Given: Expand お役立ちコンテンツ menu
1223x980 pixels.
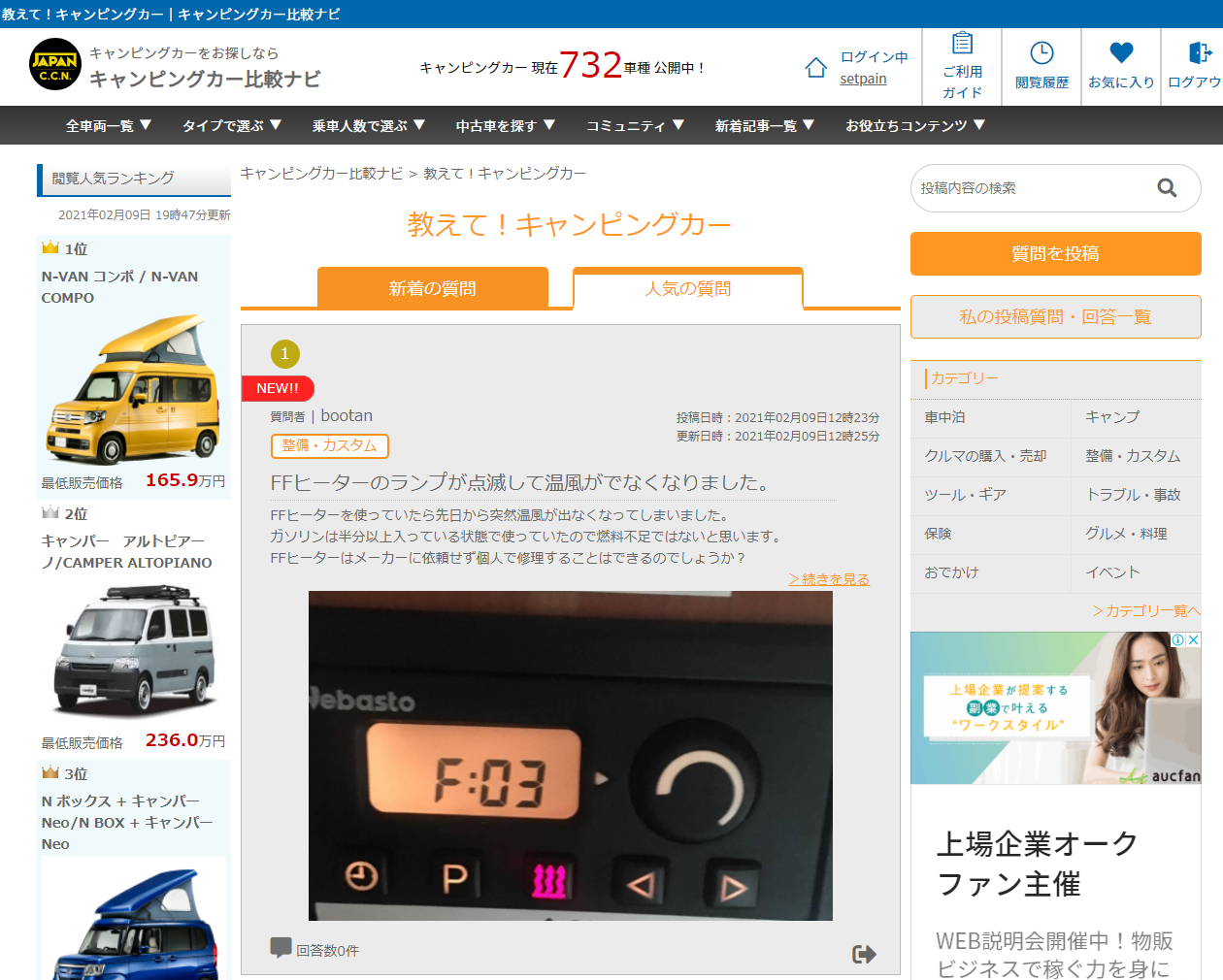Looking at the screenshot, I should pyautogui.click(x=914, y=125).
